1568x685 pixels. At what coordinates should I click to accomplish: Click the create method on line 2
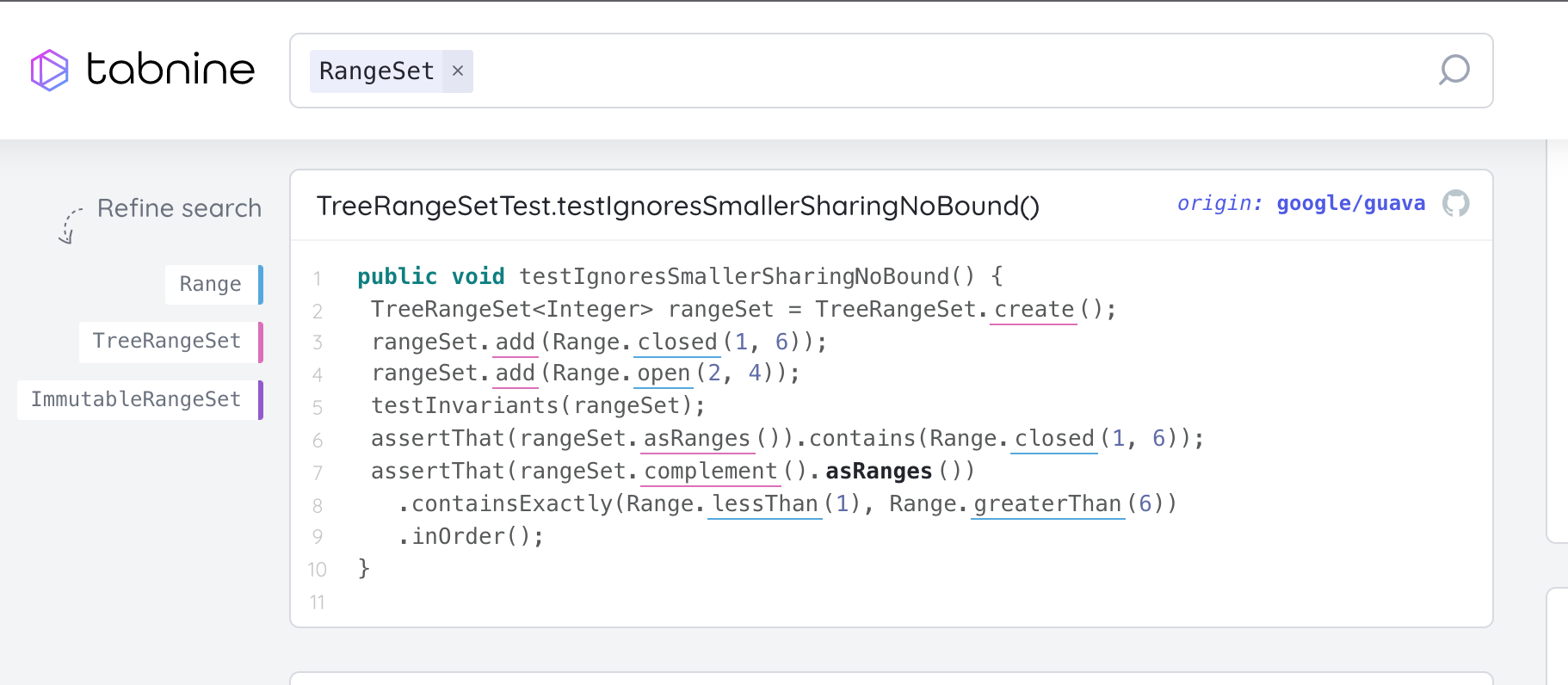tap(1034, 309)
